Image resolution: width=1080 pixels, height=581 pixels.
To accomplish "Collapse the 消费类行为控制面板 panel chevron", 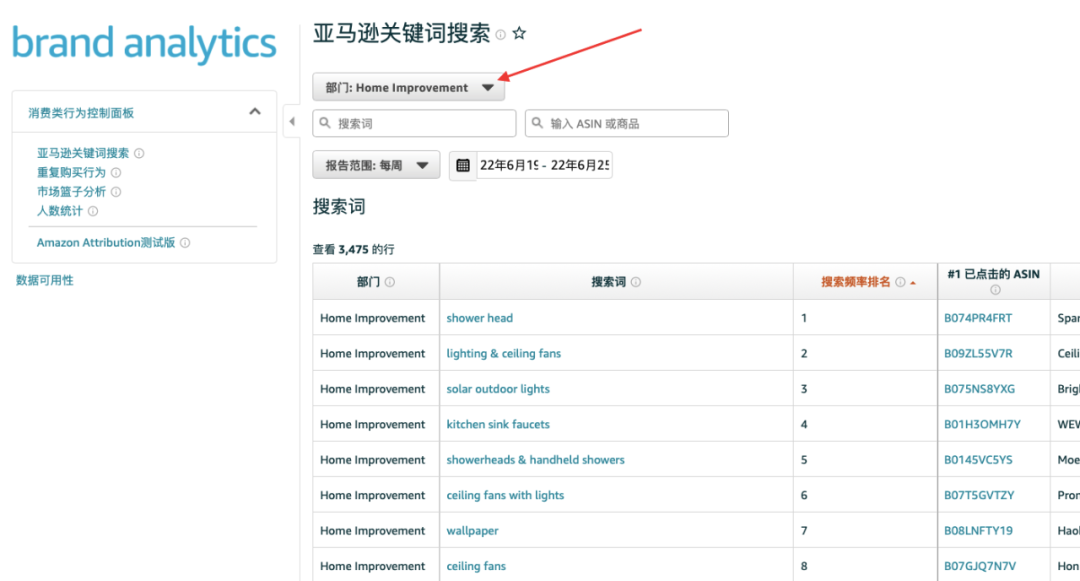I will click(255, 112).
